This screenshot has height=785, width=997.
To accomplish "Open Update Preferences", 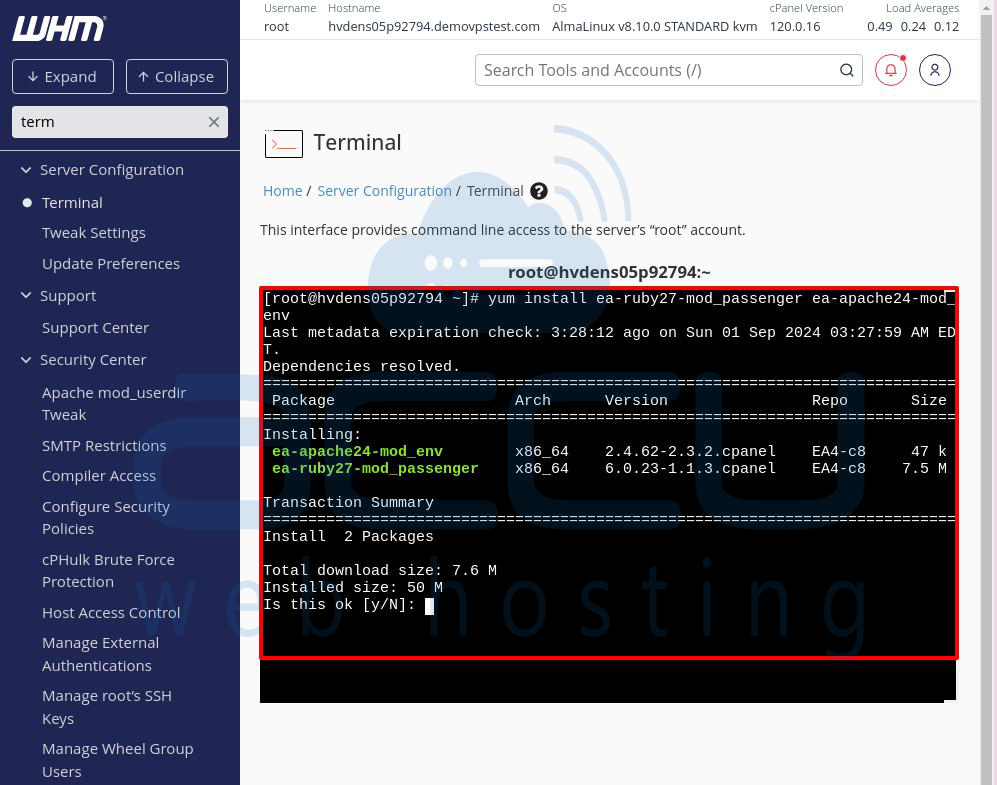I will [111, 264].
